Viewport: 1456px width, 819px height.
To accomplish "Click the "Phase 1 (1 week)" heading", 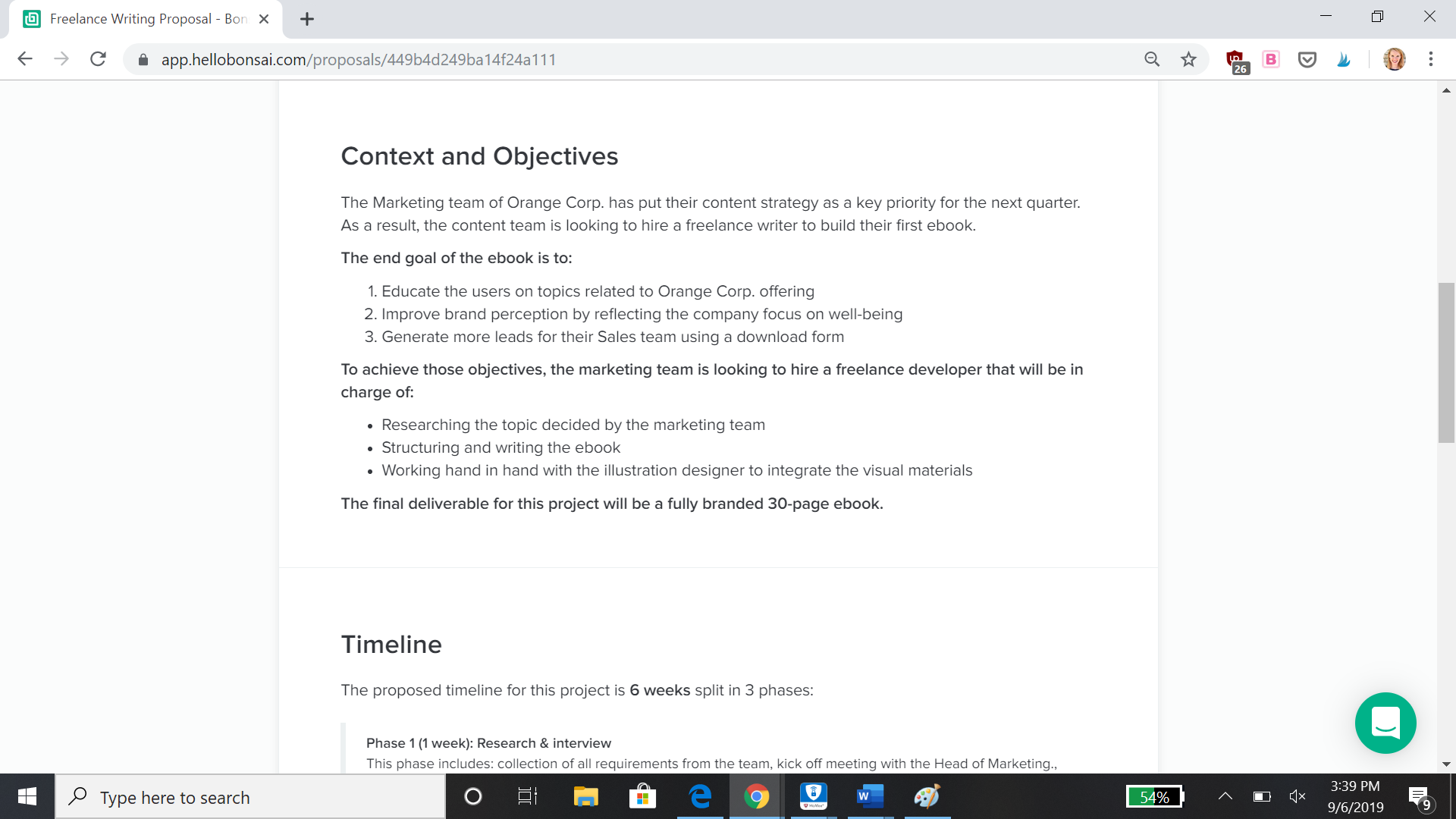I will coord(488,743).
